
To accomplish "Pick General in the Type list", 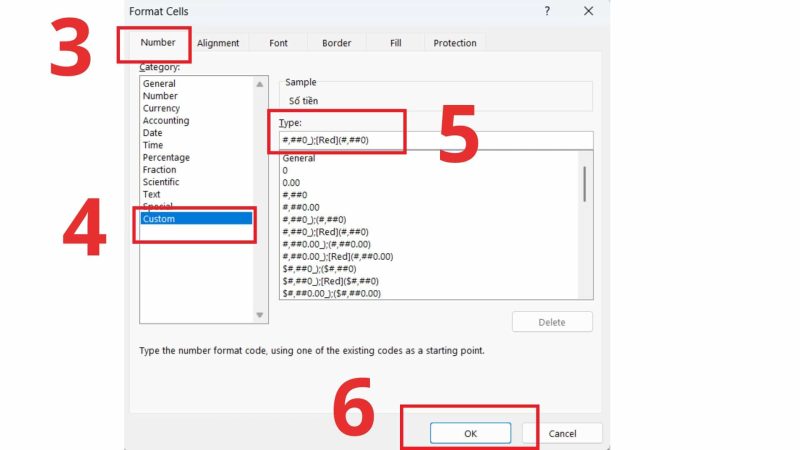I will pos(298,158).
